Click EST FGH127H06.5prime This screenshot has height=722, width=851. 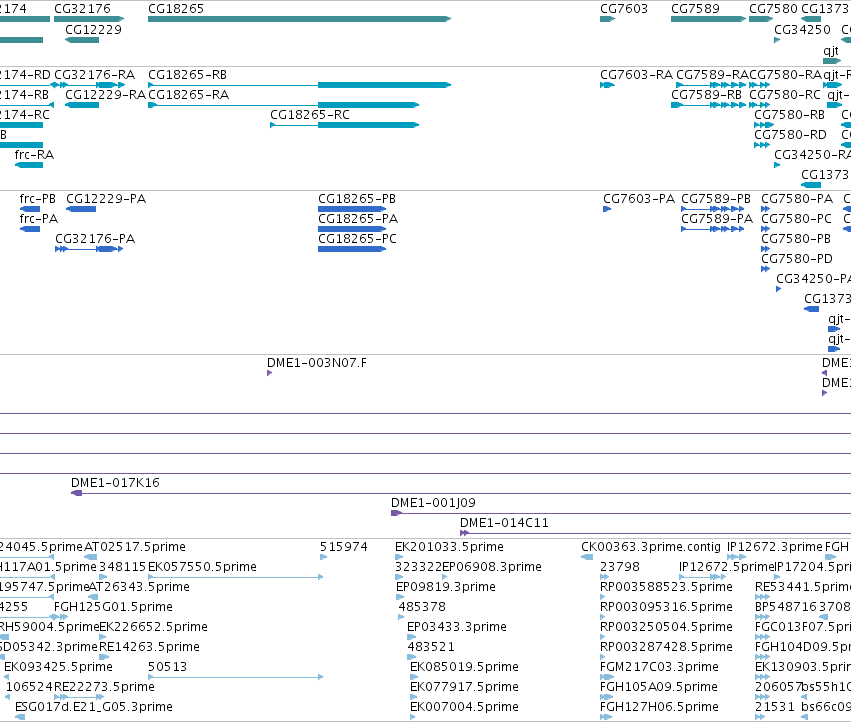606,718
